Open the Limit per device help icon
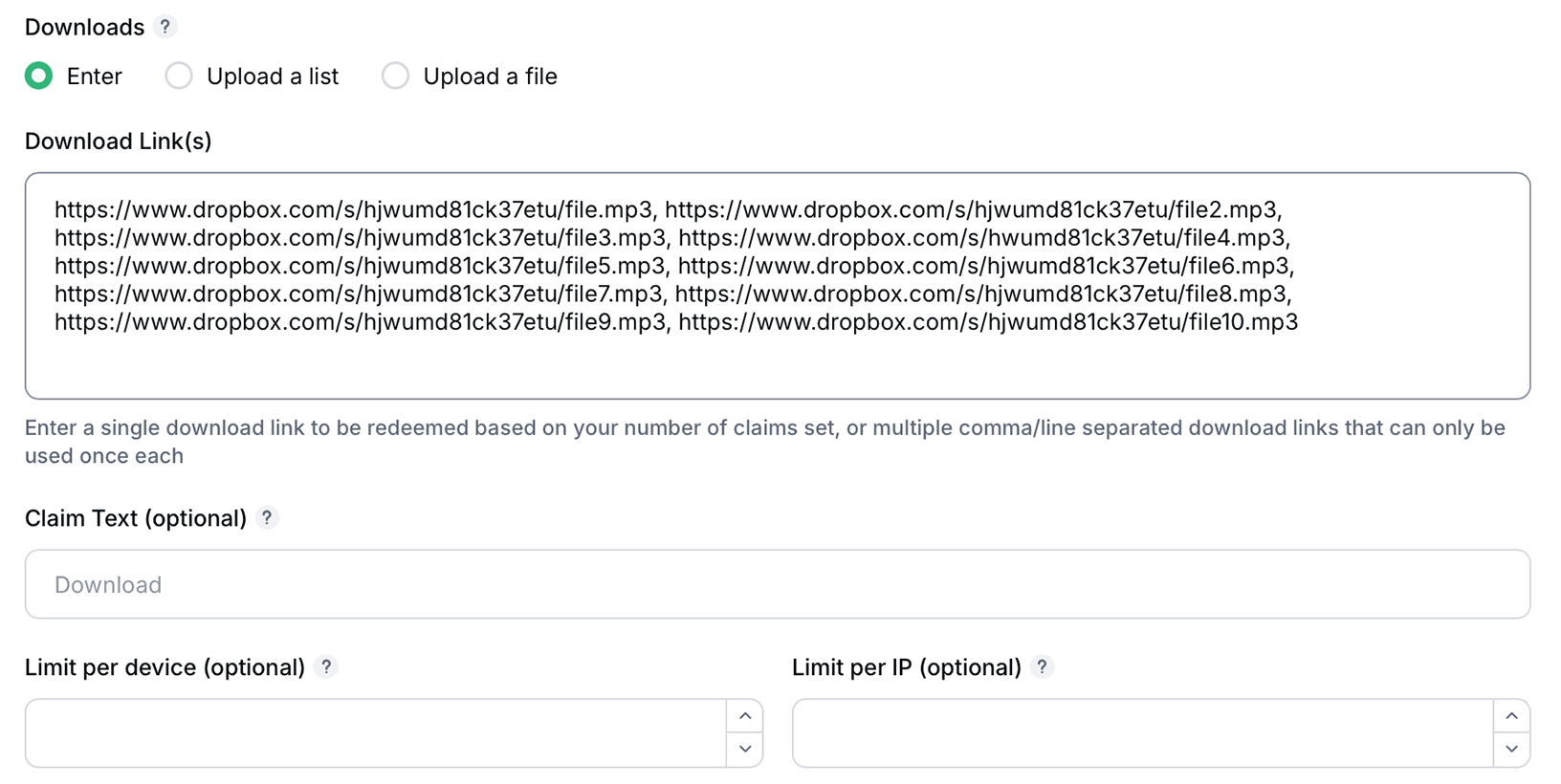 tap(326, 666)
